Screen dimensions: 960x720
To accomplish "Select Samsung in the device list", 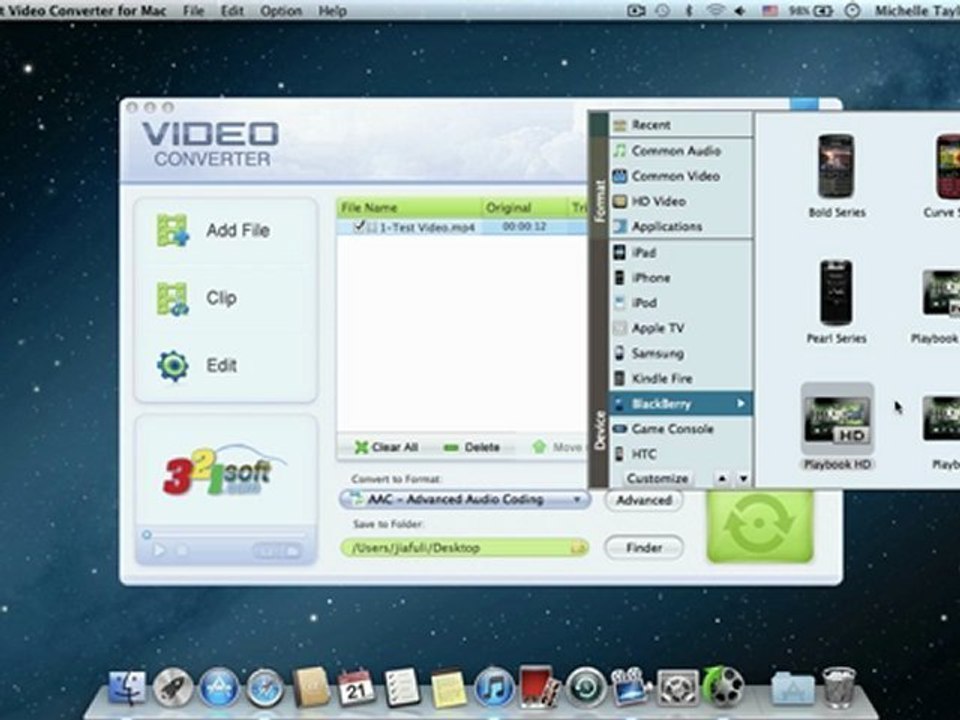I will pos(681,353).
